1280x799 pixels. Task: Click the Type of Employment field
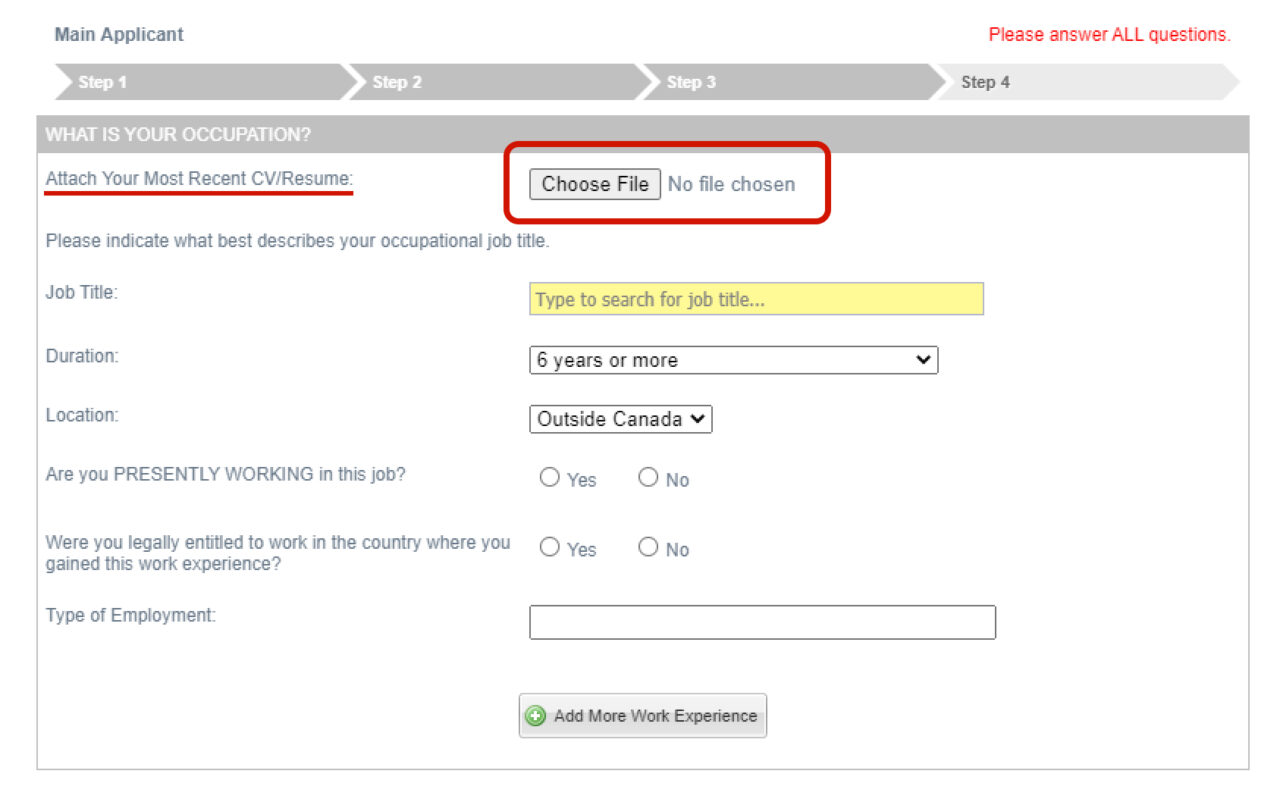click(762, 622)
